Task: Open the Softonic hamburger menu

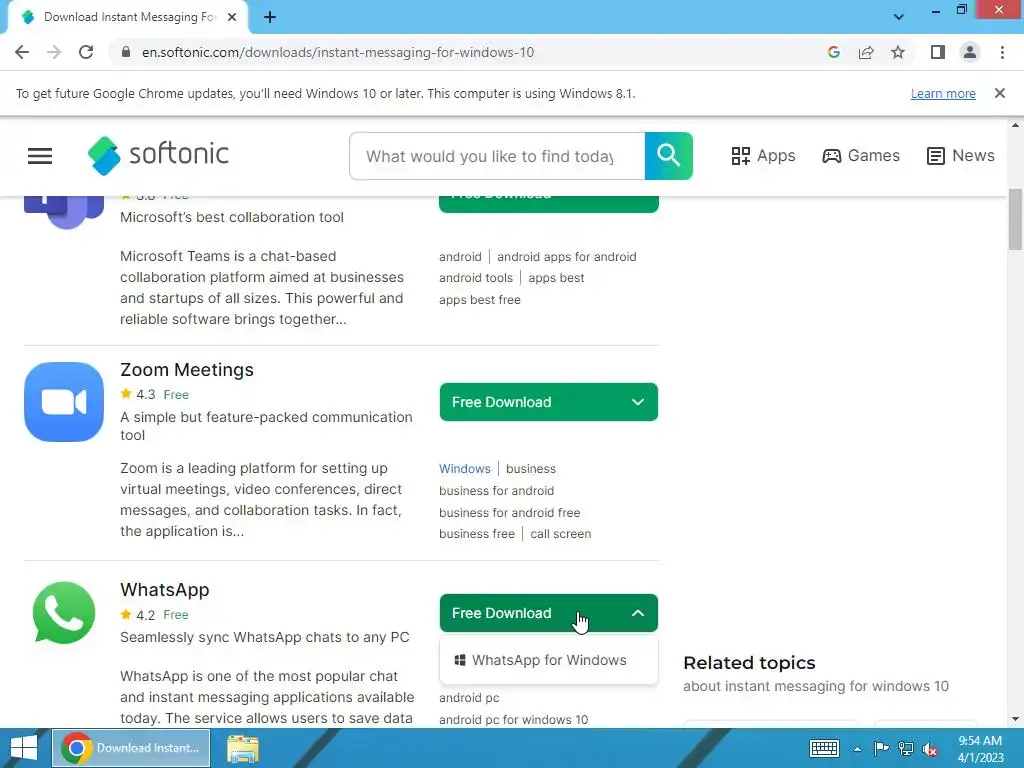Action: [x=40, y=155]
